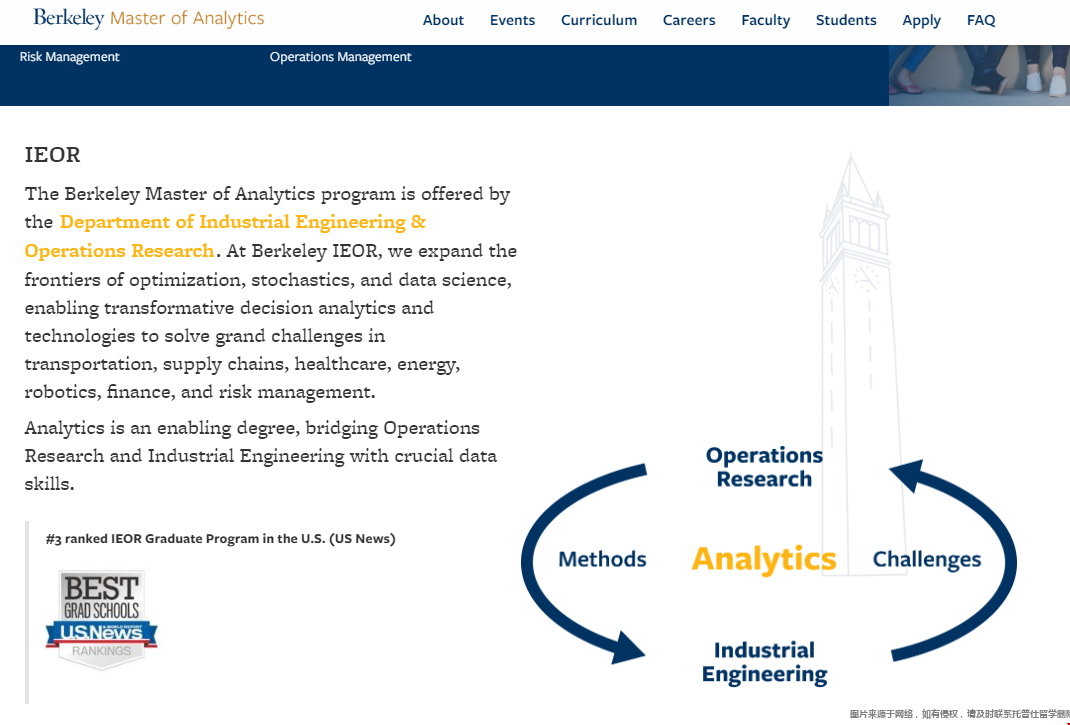
Task: Open the FAQ page
Action: (981, 20)
